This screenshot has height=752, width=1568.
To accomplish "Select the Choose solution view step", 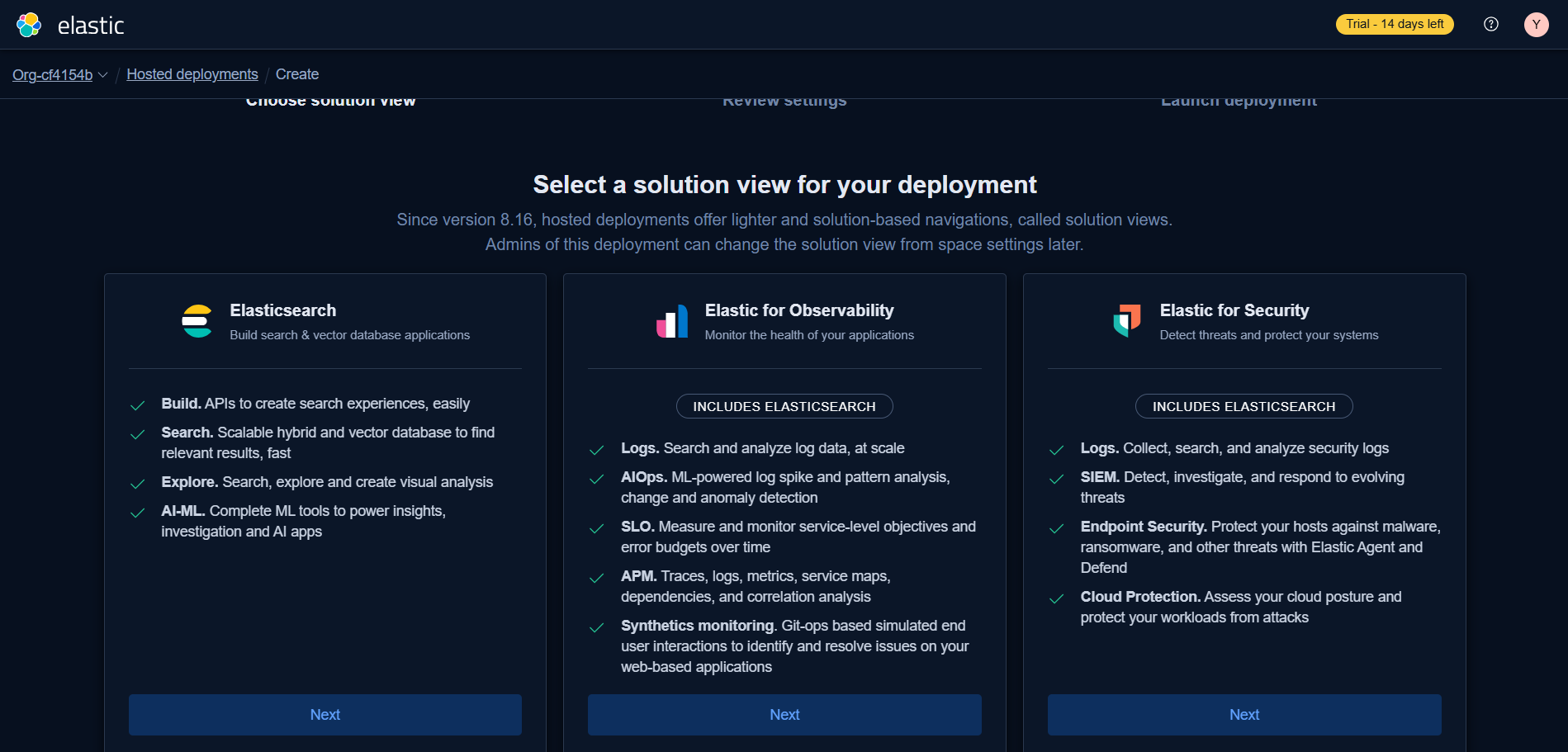I will coord(330,102).
